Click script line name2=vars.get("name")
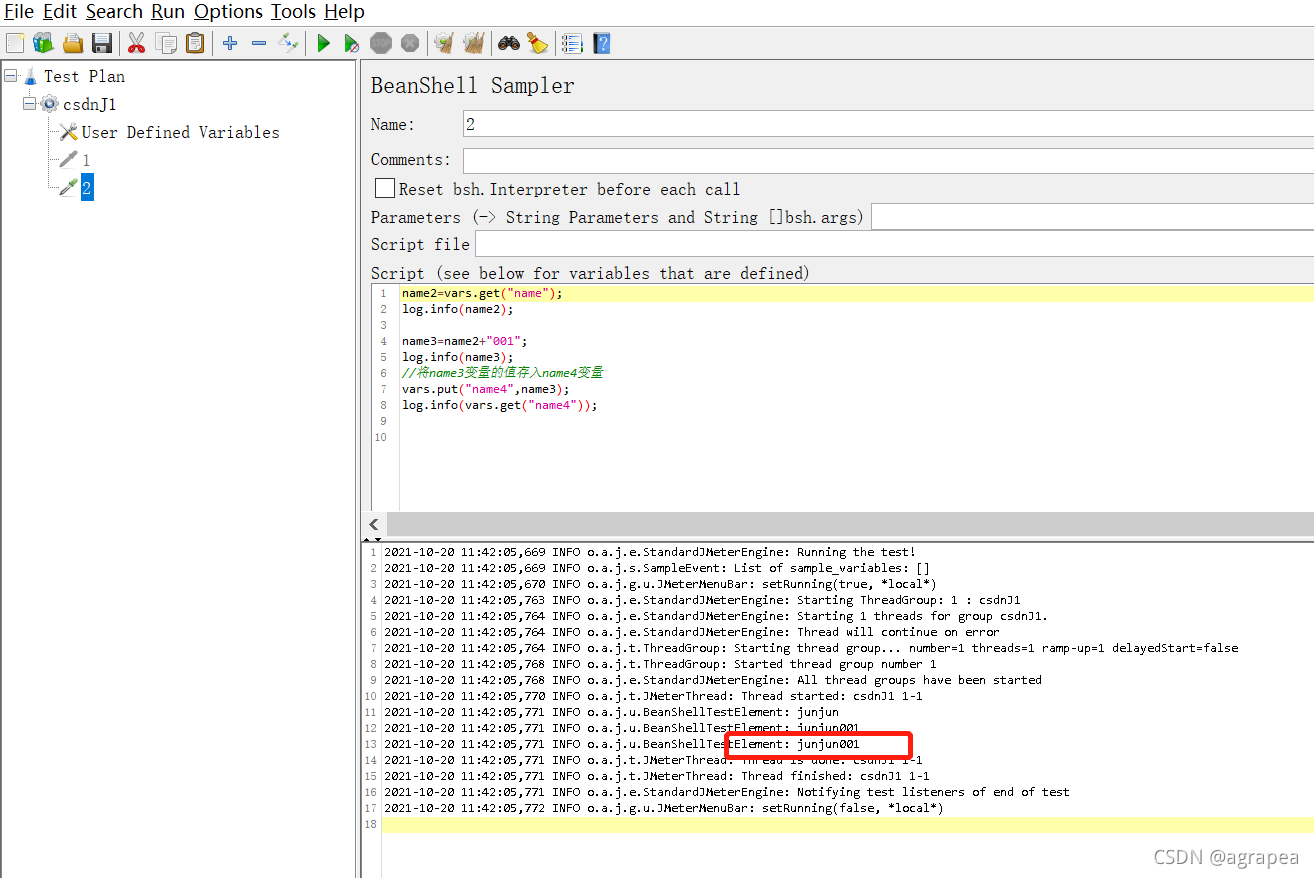 pos(482,293)
